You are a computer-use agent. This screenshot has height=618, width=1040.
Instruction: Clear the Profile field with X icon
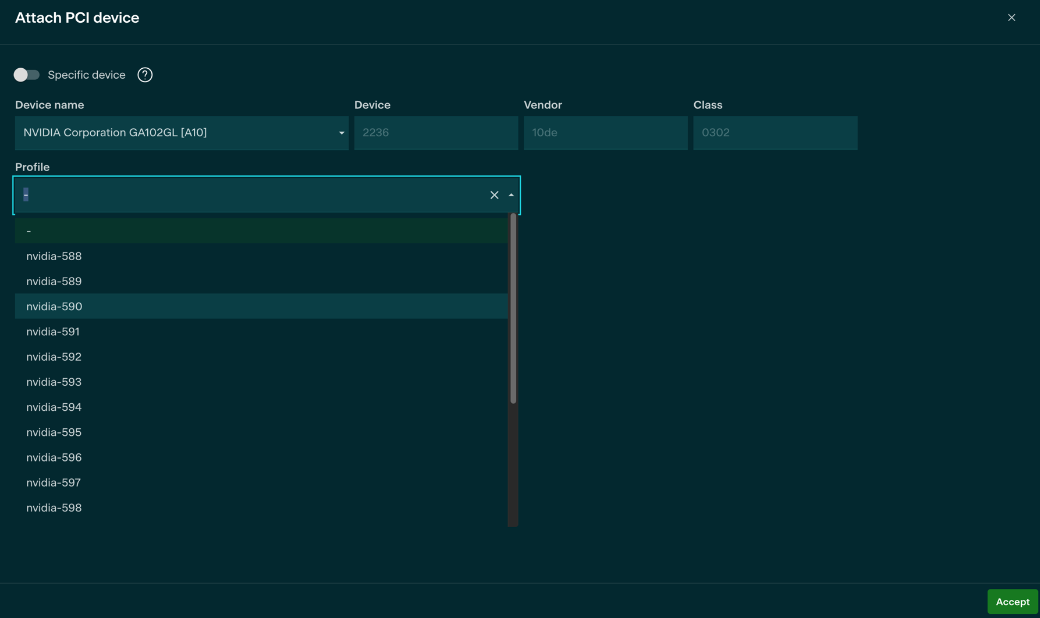[x=494, y=195]
